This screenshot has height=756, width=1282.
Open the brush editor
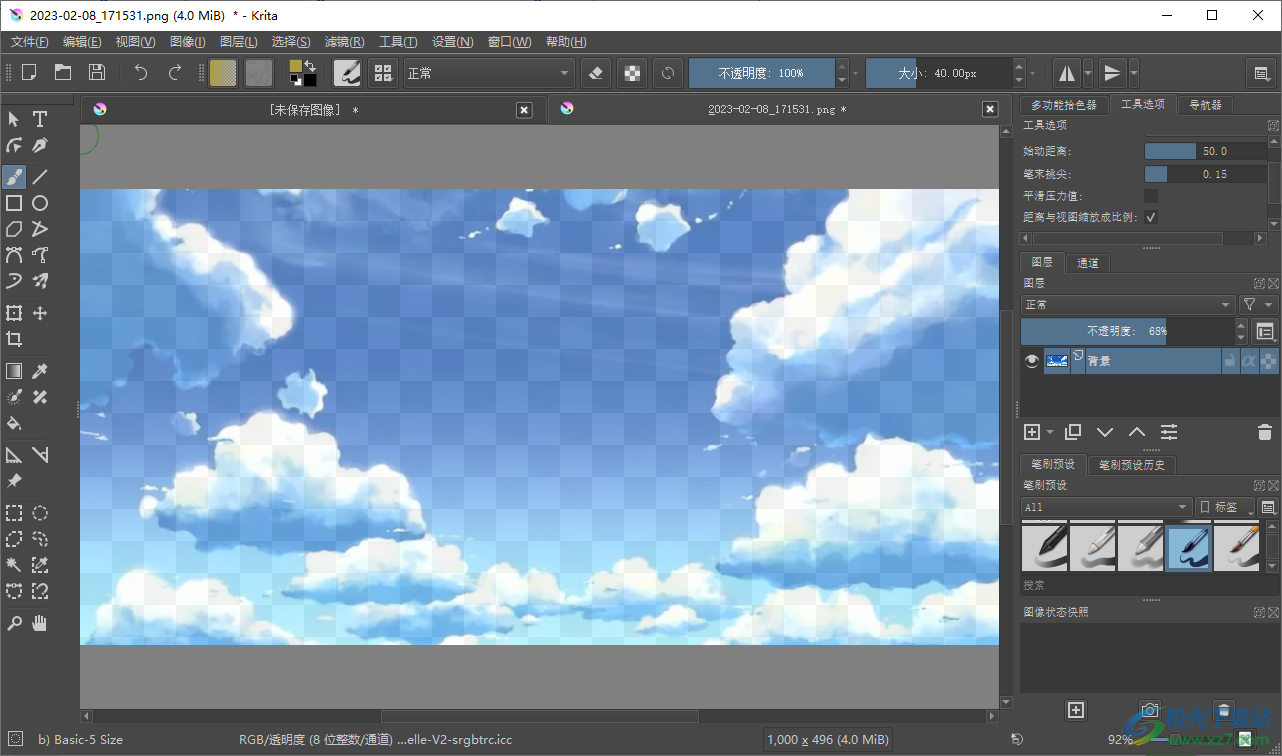[348, 72]
